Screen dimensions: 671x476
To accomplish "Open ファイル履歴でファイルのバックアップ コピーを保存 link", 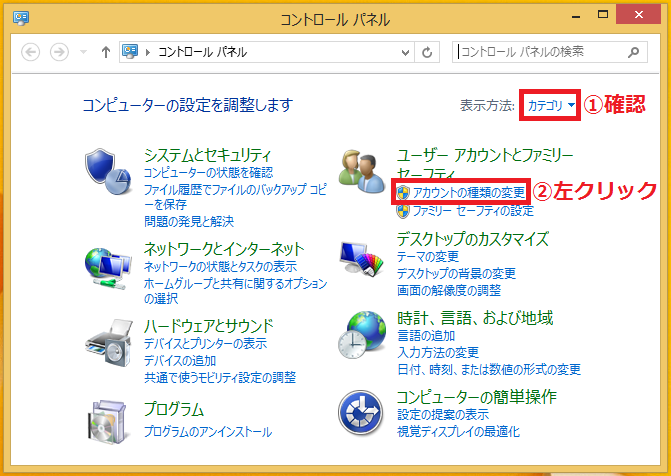I will (x=235, y=197).
